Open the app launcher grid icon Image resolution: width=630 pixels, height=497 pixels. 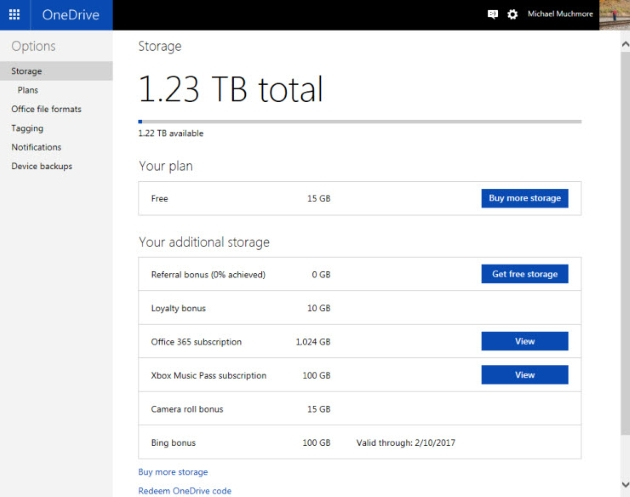click(x=14, y=14)
